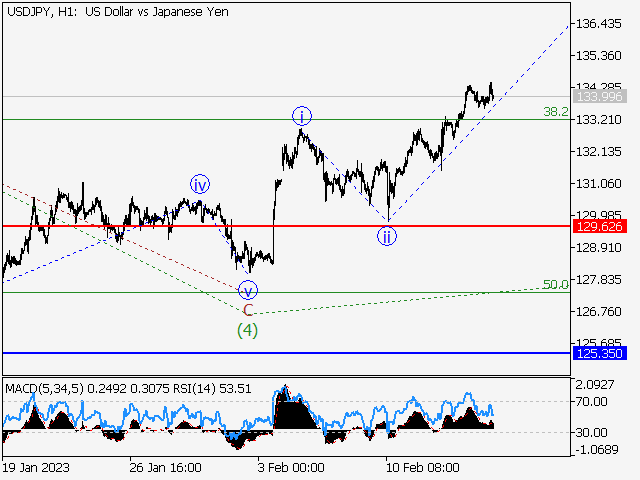Click the 131.060 price axis value
The height and width of the screenshot is (480, 640).
598,184
